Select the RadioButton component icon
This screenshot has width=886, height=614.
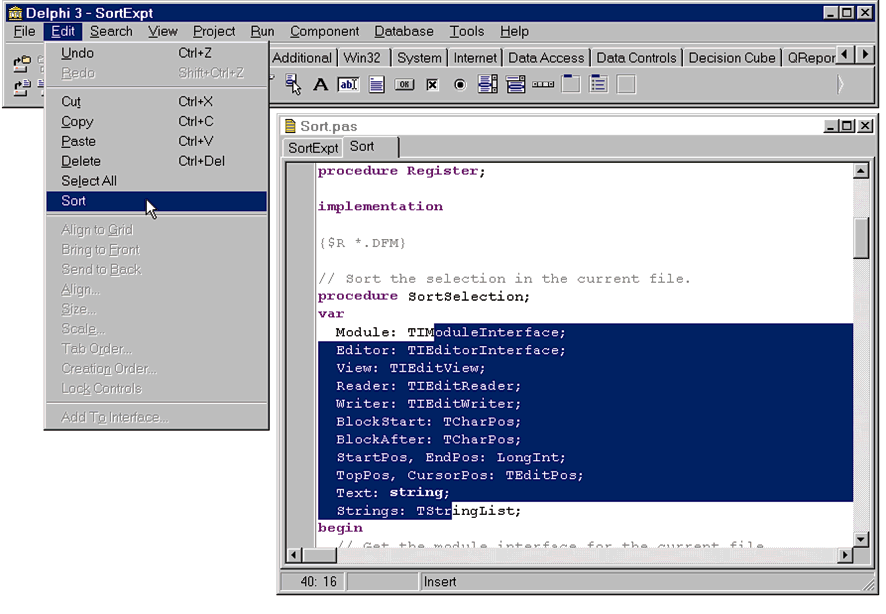(x=460, y=85)
